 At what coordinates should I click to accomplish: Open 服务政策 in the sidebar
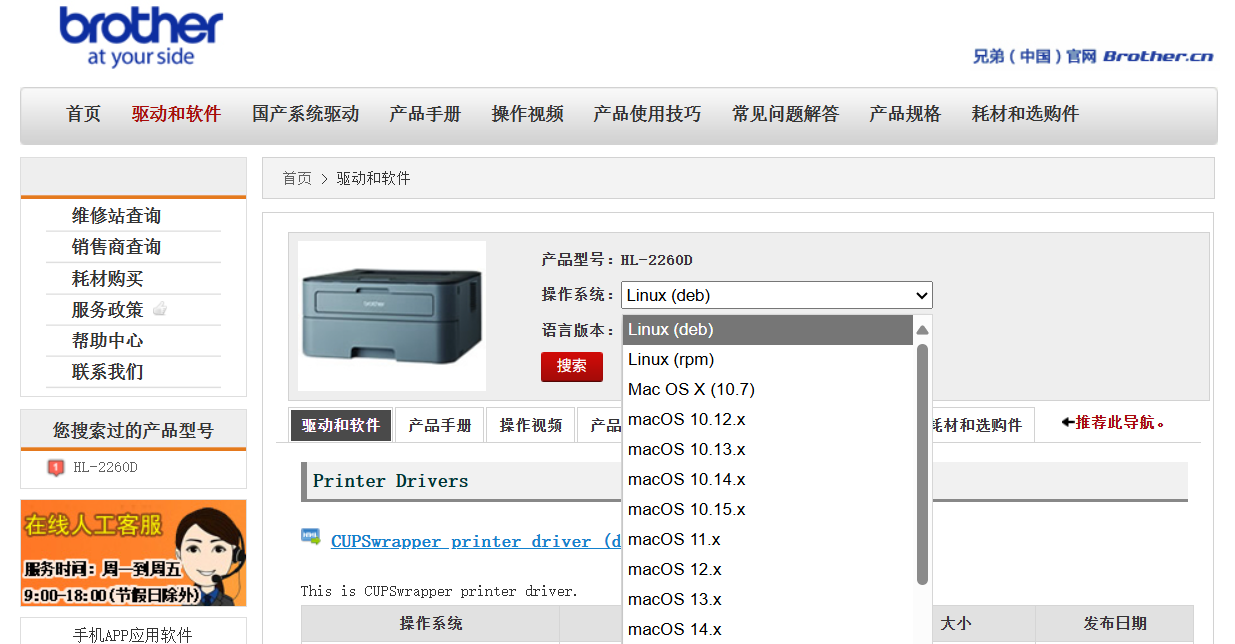tap(107, 310)
